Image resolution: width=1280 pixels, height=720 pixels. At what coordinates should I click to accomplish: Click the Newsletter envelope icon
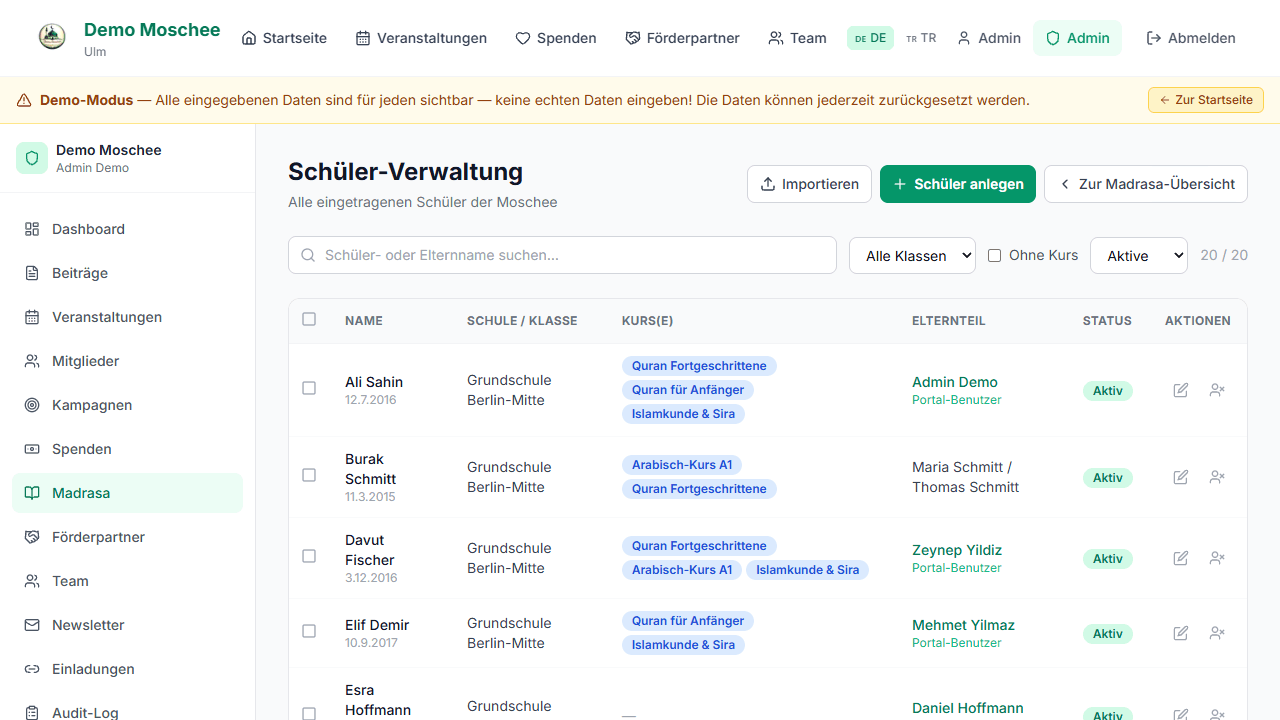(32, 625)
